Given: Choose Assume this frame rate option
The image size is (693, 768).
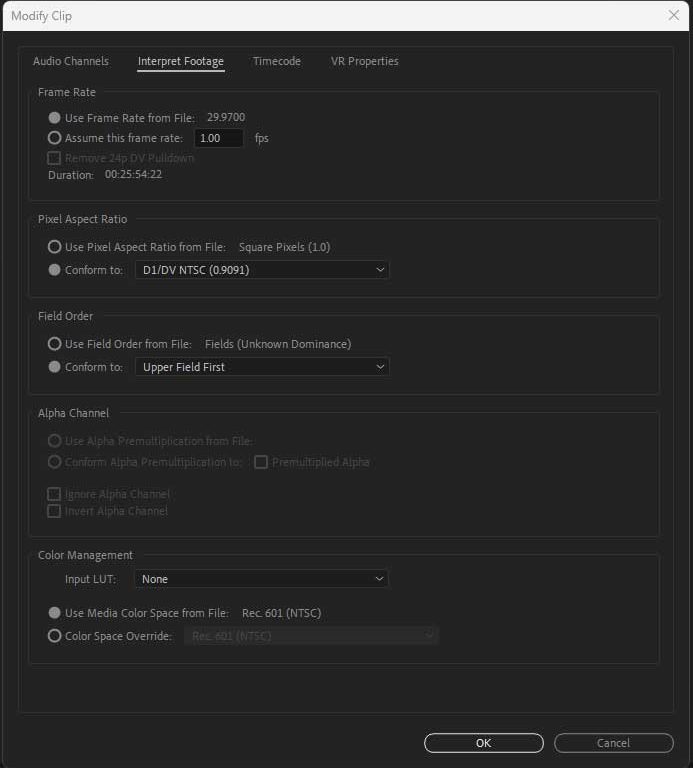Looking at the screenshot, I should 55,138.
